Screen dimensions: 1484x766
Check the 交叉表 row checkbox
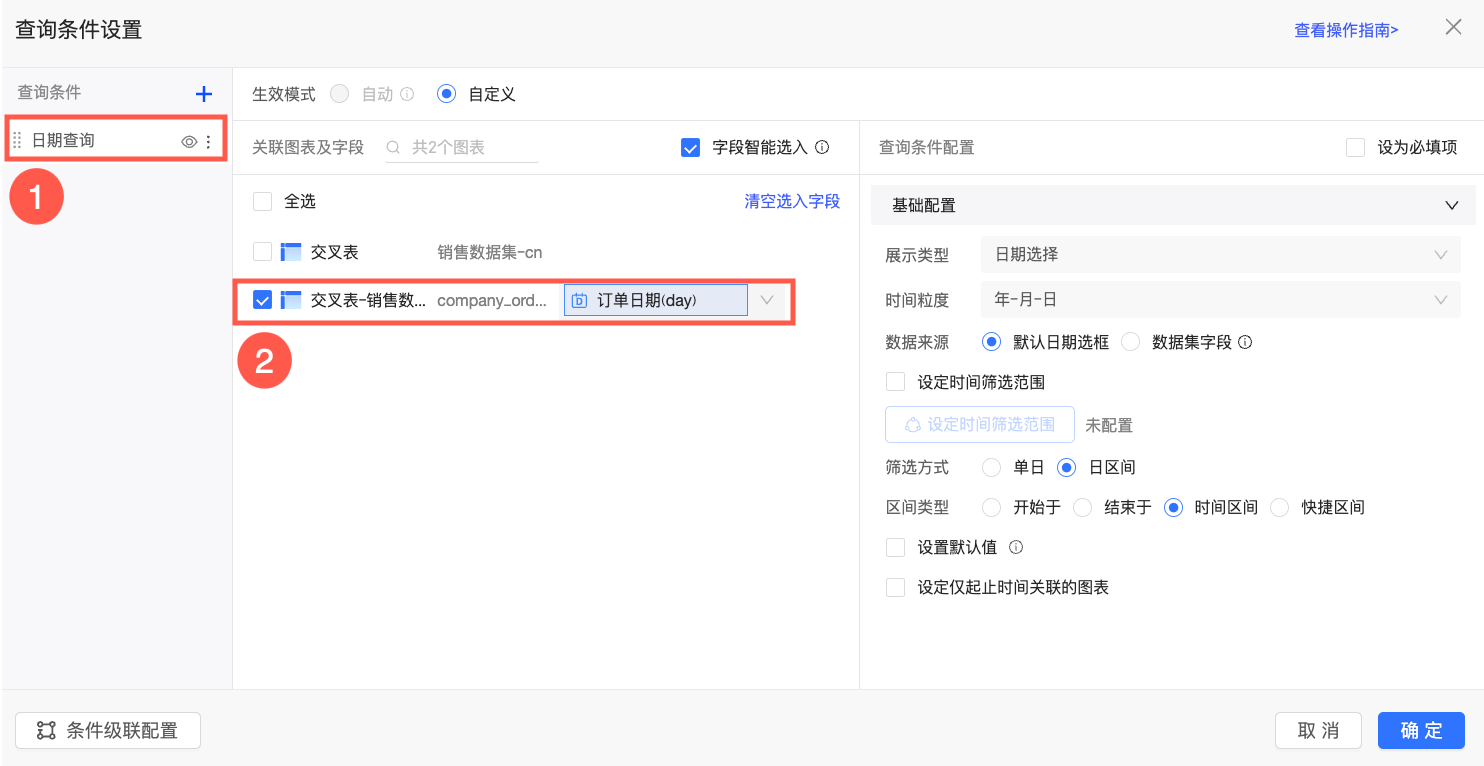(263, 252)
